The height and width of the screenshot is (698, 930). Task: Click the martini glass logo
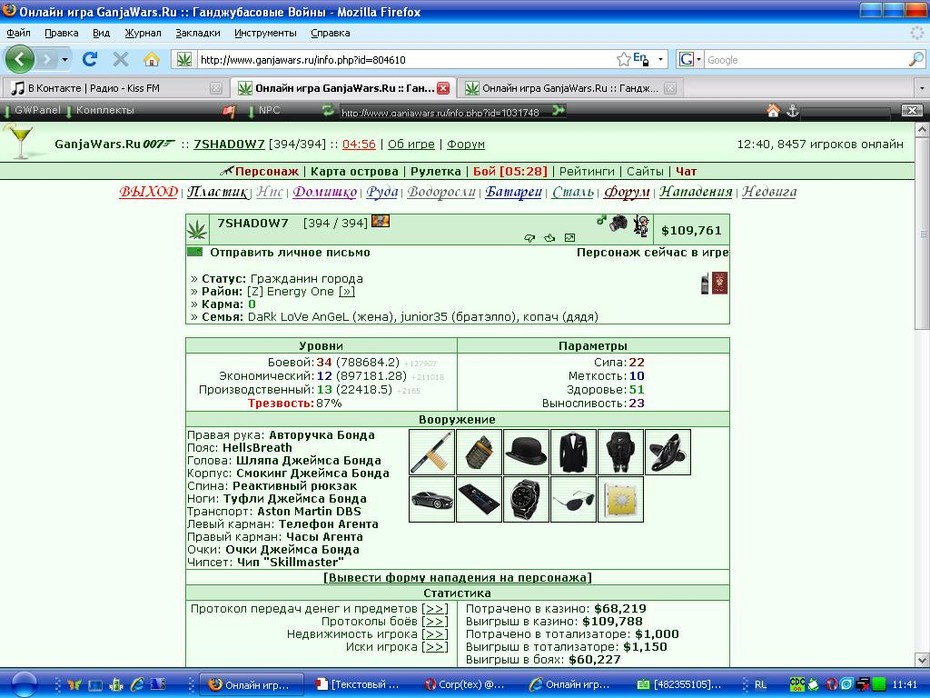coord(20,141)
